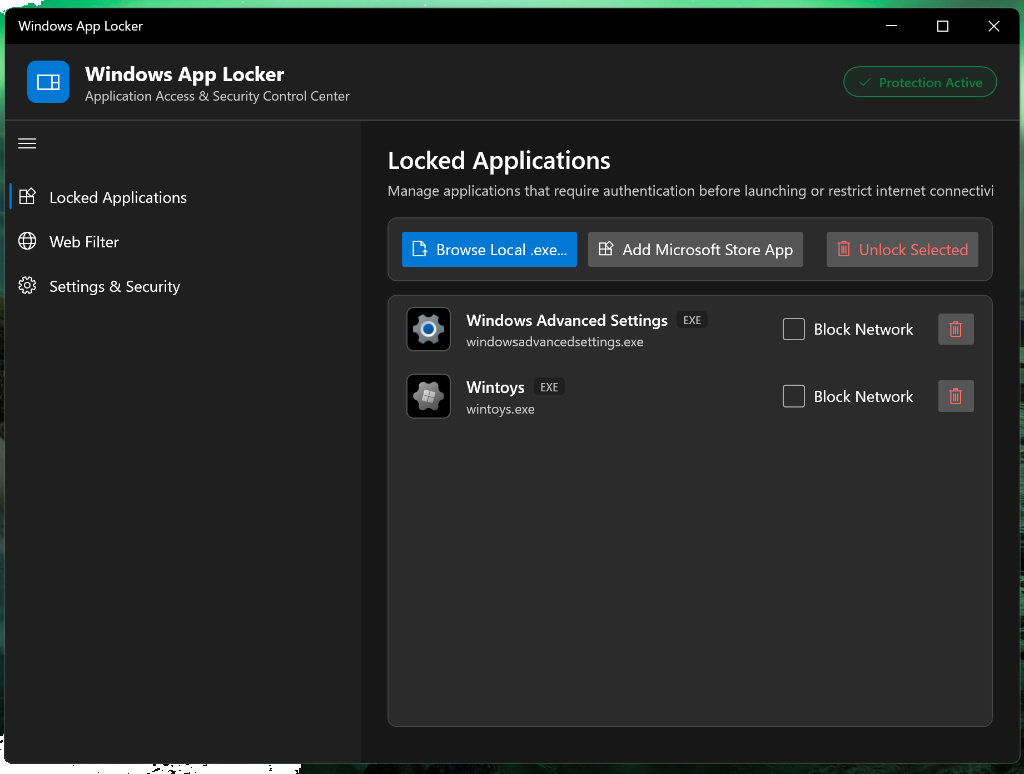Click the Locked Applications page heading
The image size is (1024, 774).
(499, 161)
